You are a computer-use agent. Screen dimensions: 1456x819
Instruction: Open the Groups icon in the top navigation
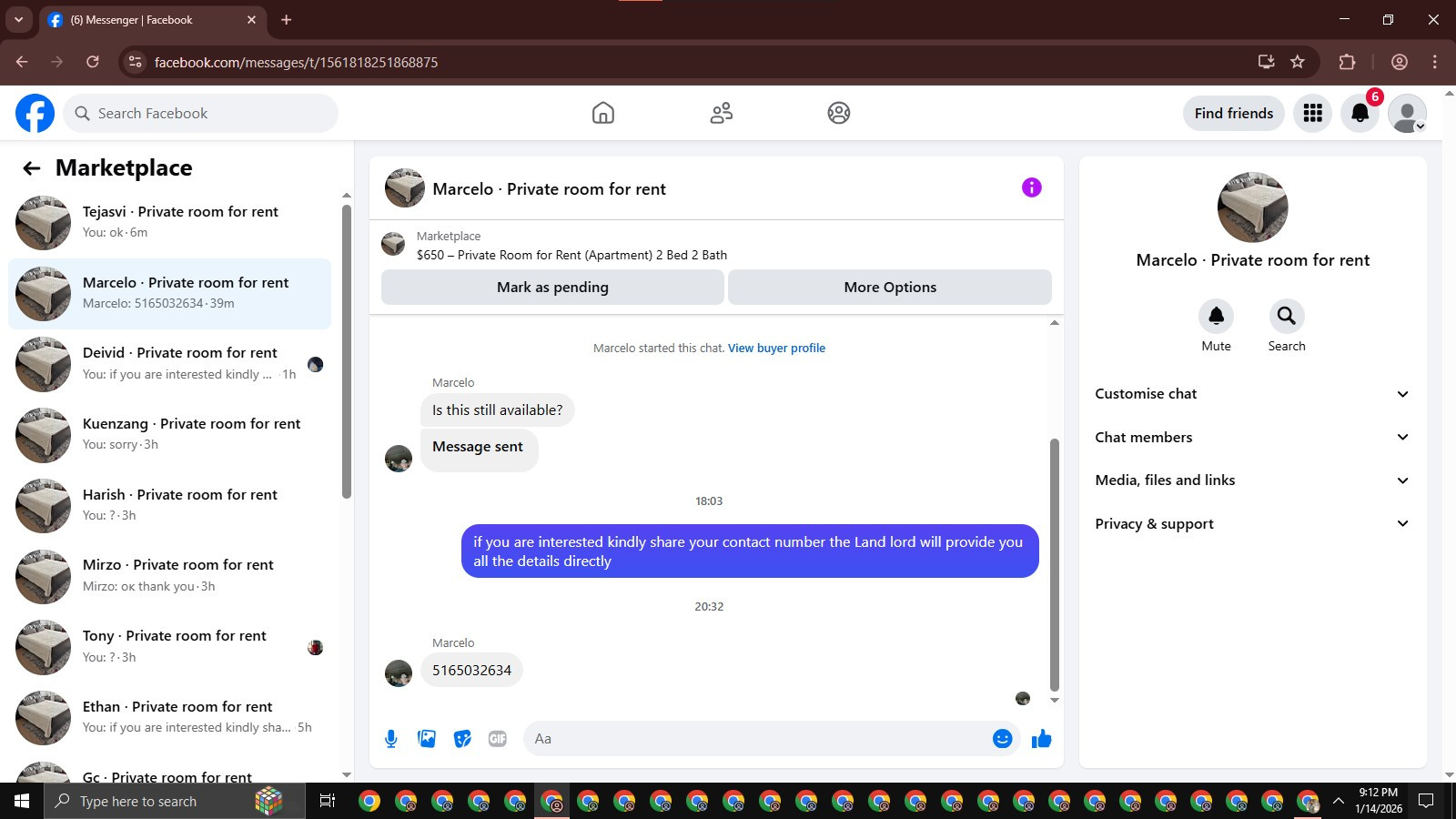pyautogui.click(x=839, y=113)
